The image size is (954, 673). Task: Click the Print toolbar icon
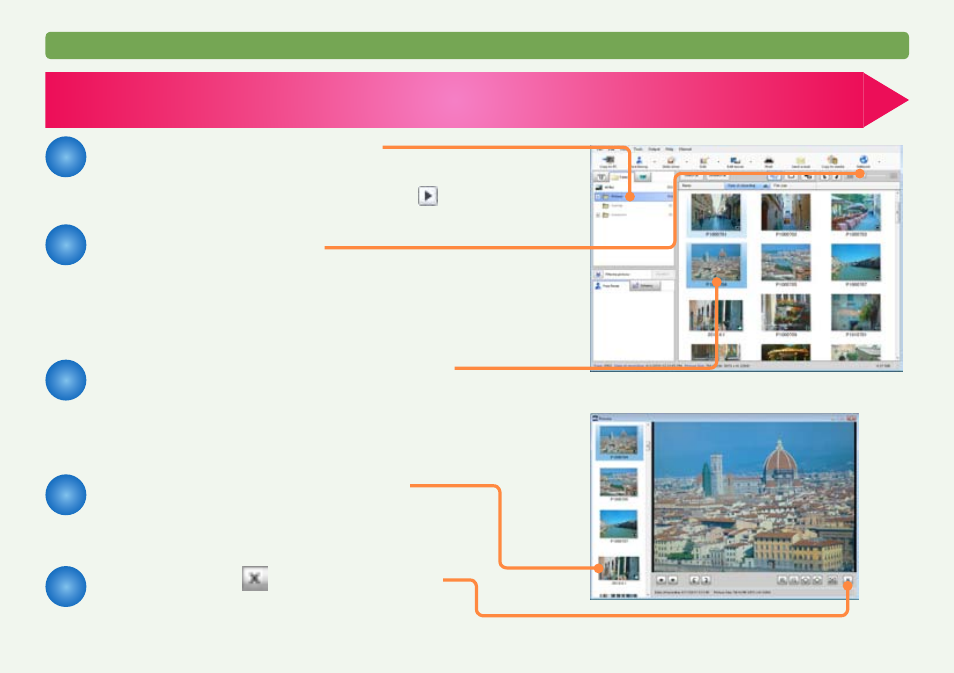768,160
